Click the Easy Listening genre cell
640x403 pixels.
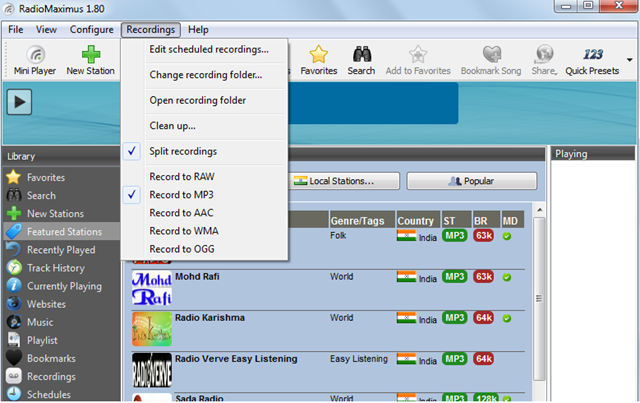pyautogui.click(x=359, y=358)
